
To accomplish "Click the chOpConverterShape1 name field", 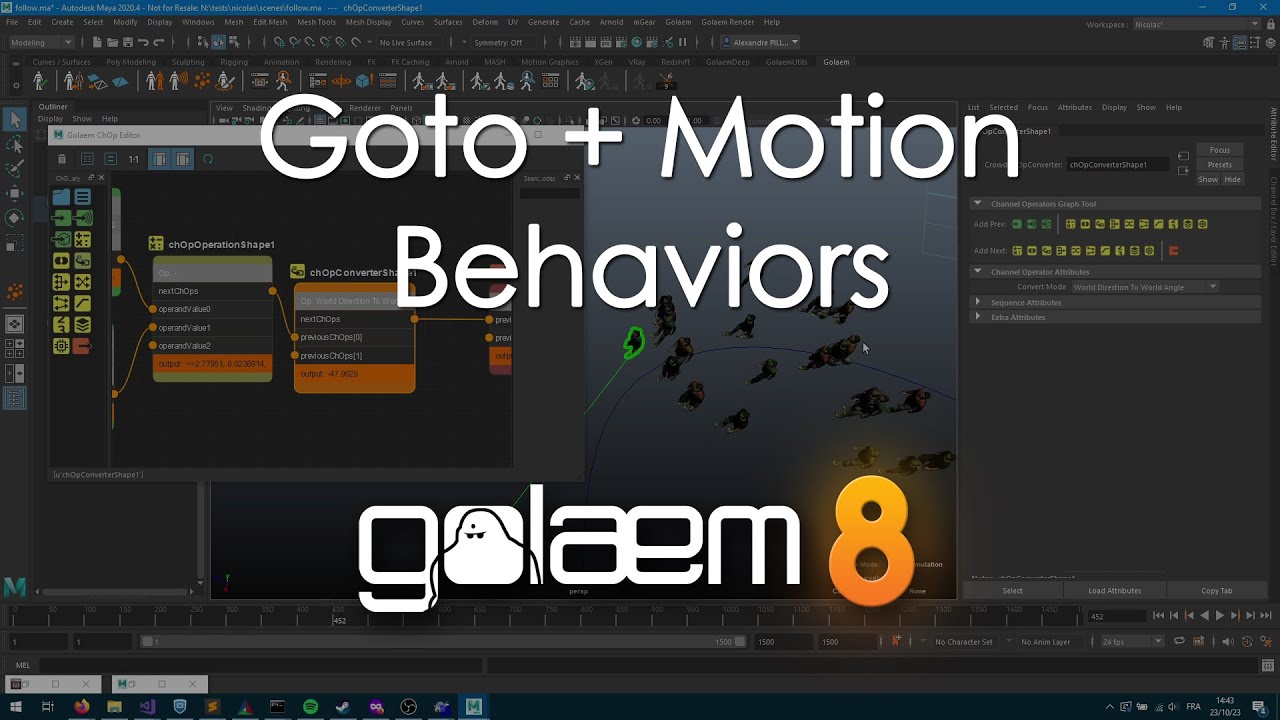I will tap(1119, 165).
